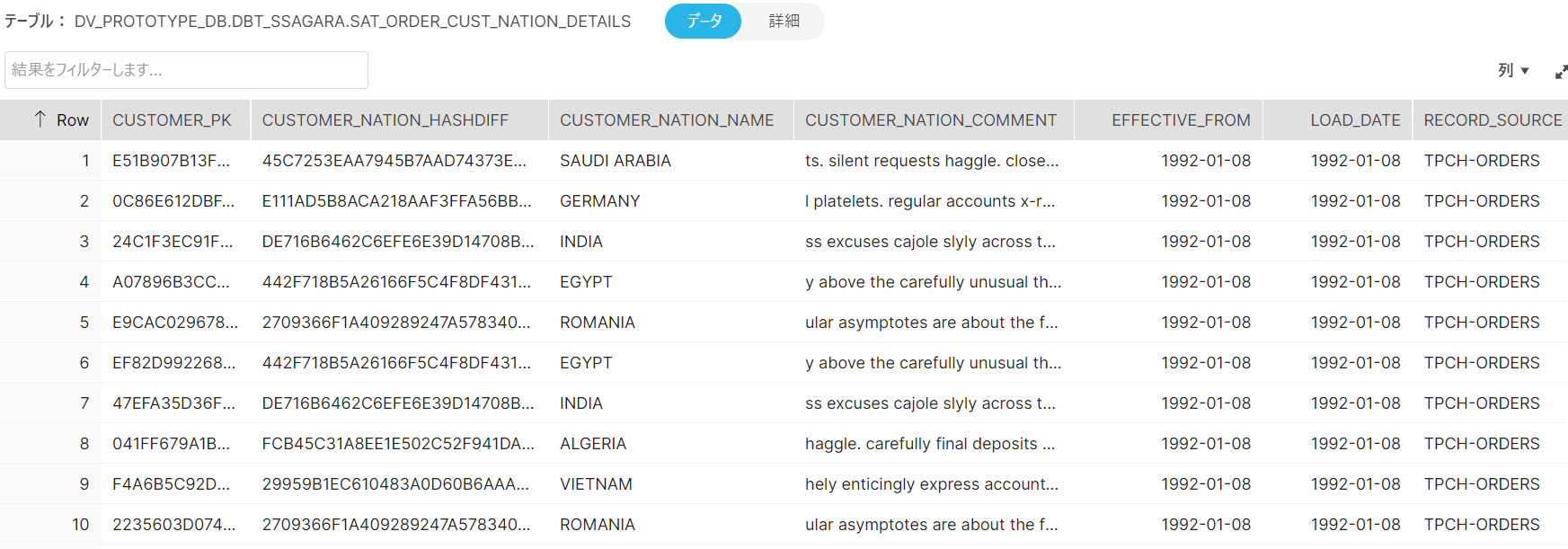The width and height of the screenshot is (1568, 549).
Task: Click the expand table fullscreen icon
Action: [1561, 72]
